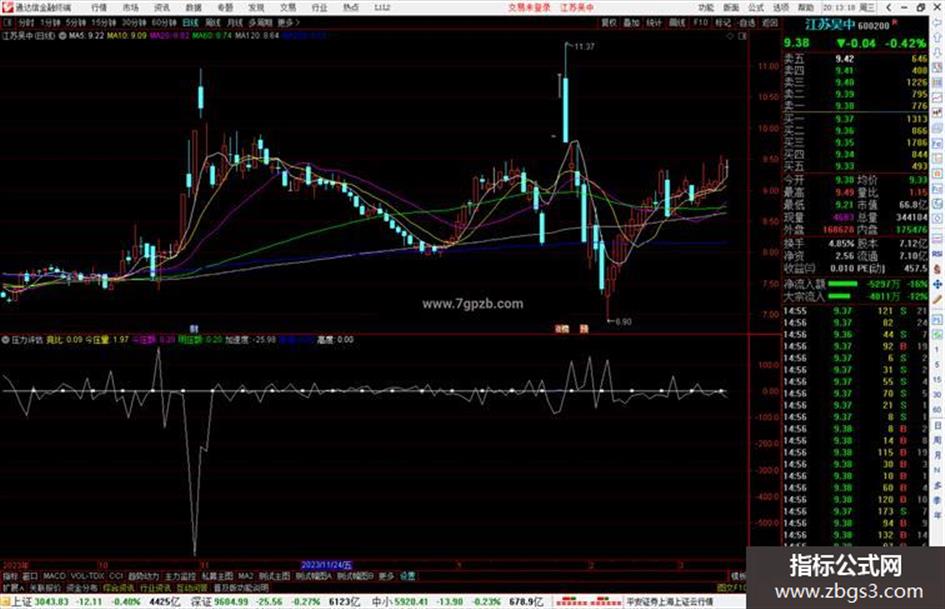Select the CCI indicator tab
Screen dimensions: 945x609
(116, 576)
